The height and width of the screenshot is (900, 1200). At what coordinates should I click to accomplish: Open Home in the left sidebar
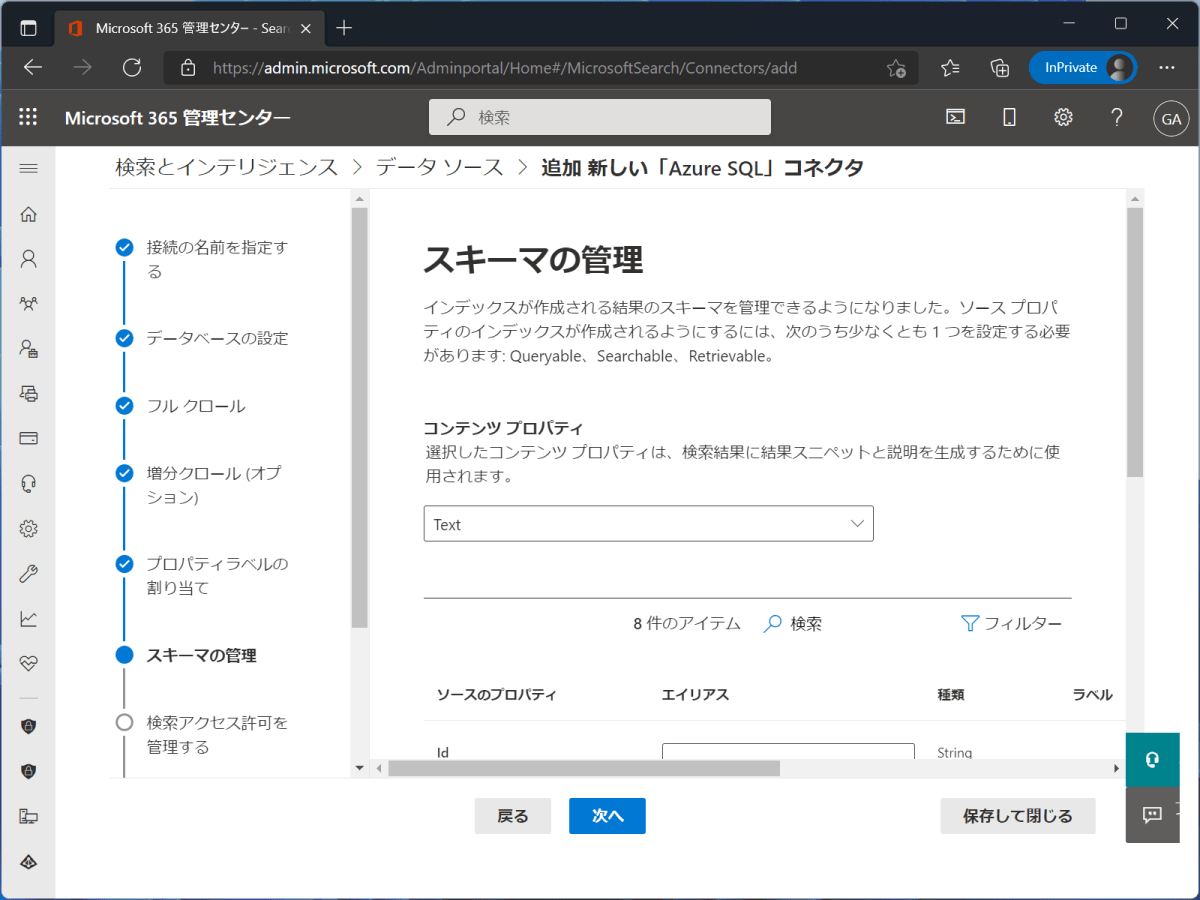click(x=28, y=214)
